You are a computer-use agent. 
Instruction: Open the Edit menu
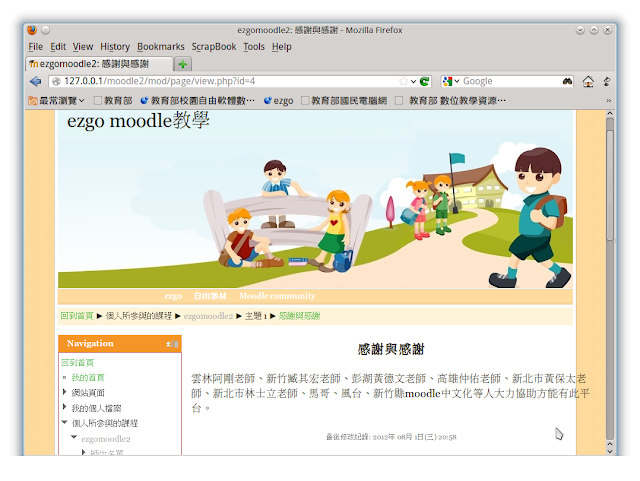[58, 47]
